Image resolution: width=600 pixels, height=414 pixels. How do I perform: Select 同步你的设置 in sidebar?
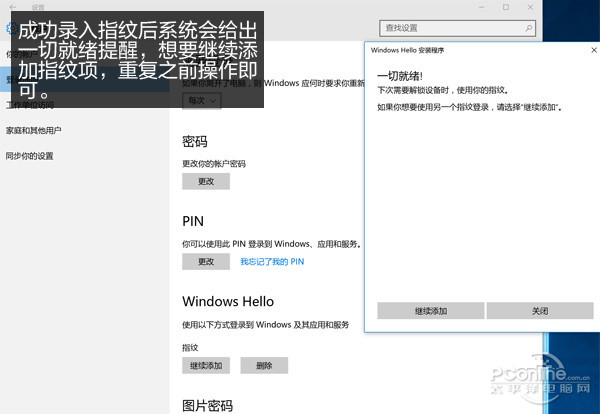click(x=29, y=156)
